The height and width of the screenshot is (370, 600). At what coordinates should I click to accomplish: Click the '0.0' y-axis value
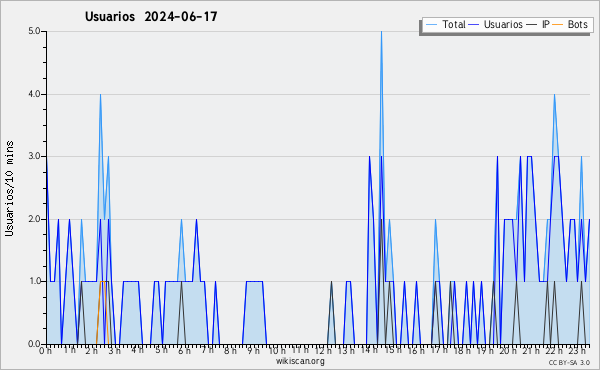coord(34,344)
